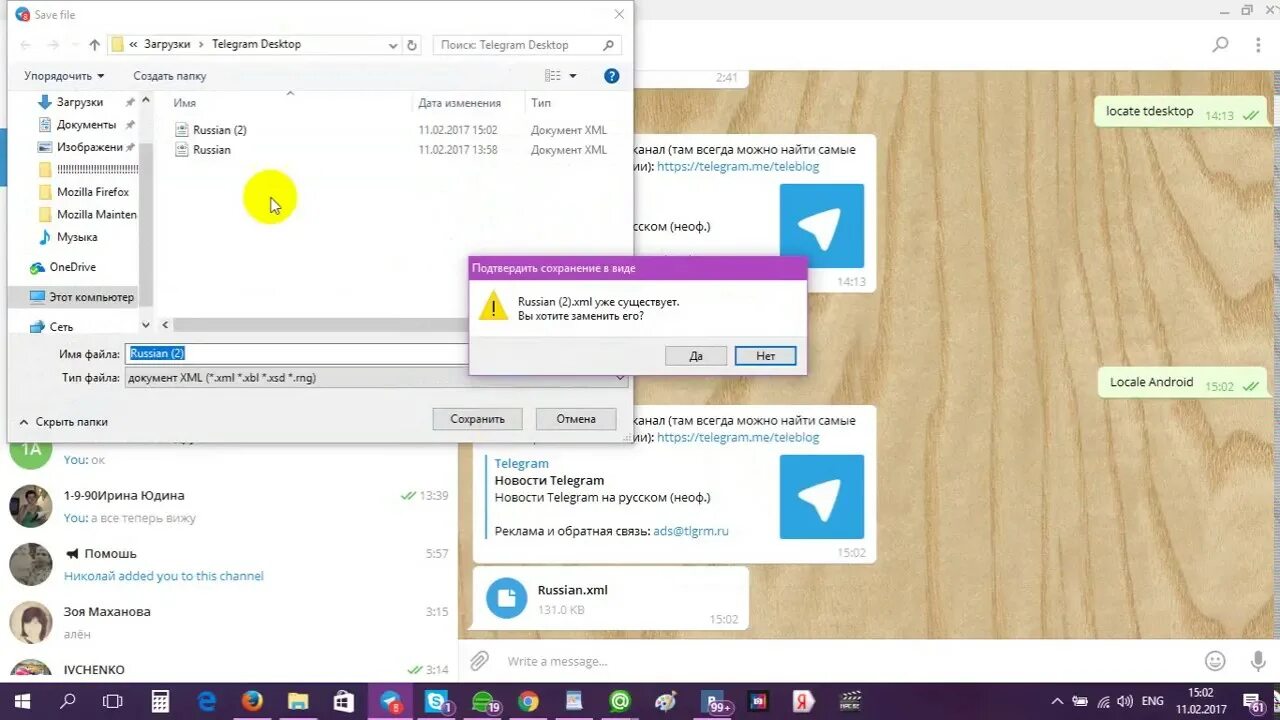
Task: Select Сеть in the navigation pane
Action: [61, 327]
